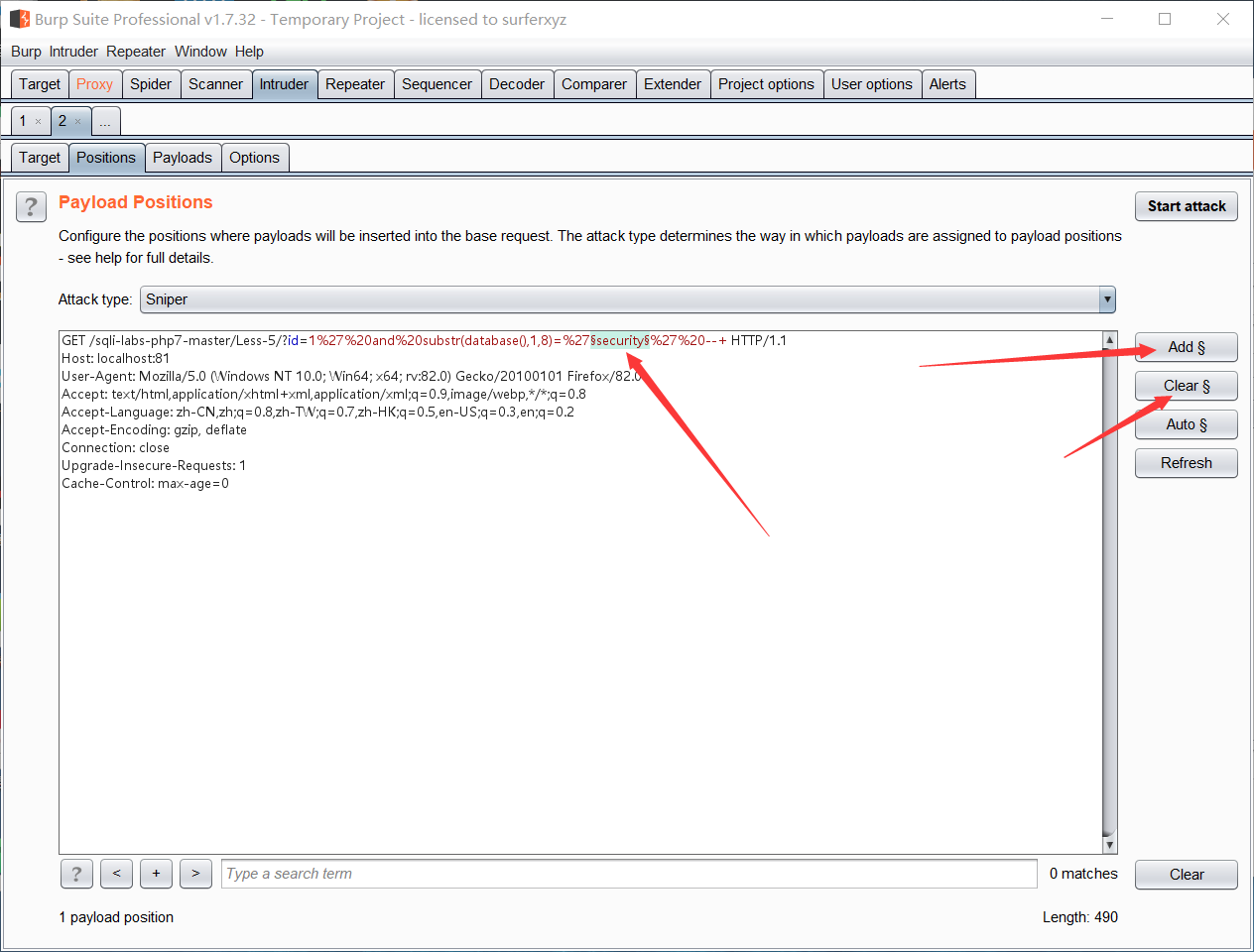Click the Start attack button
The image size is (1254, 952).
click(x=1187, y=206)
